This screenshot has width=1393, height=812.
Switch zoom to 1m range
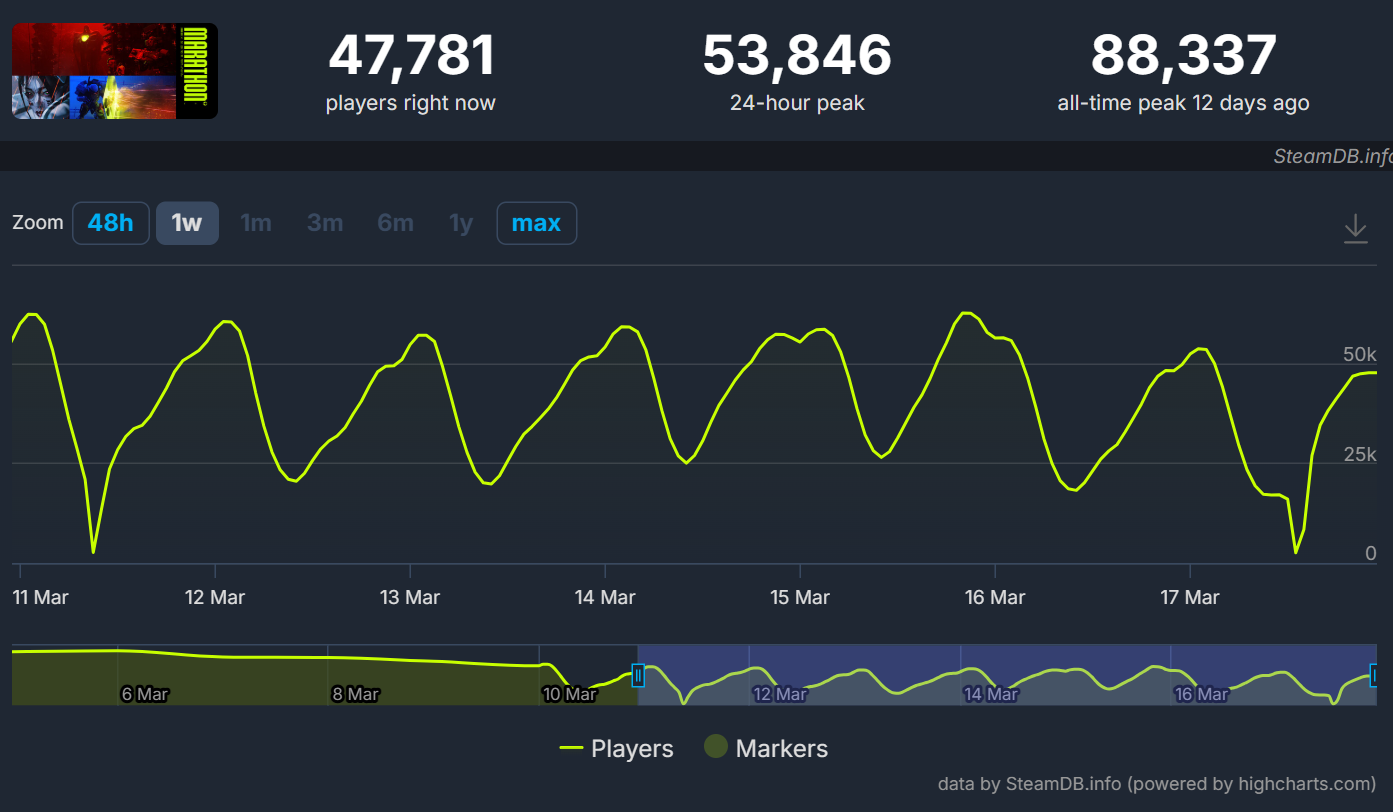pos(256,223)
